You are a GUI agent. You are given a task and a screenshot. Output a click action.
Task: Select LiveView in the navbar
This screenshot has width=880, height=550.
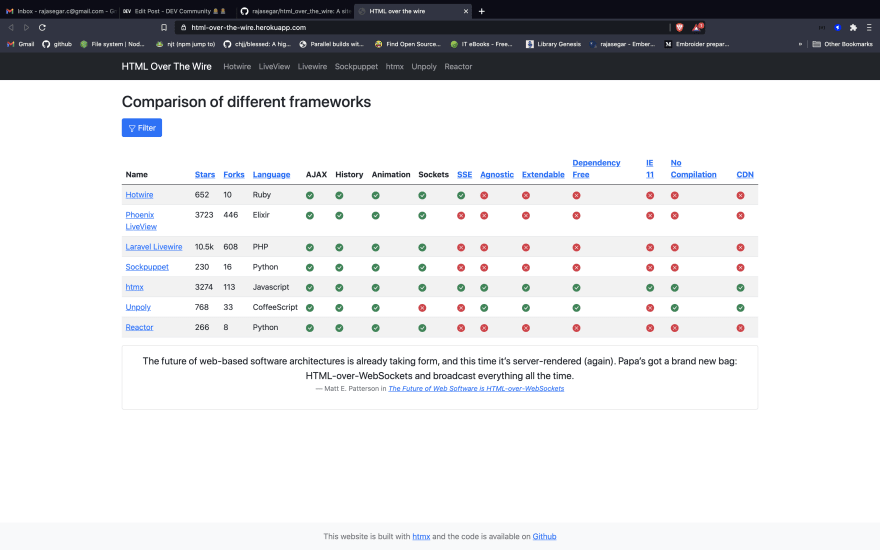[274, 66]
